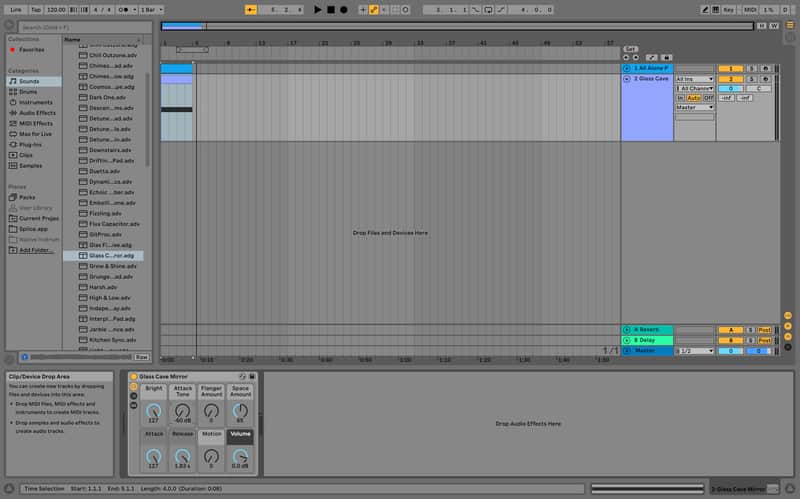The image size is (800, 499).
Task: Click the Link button
Action: click(16, 10)
